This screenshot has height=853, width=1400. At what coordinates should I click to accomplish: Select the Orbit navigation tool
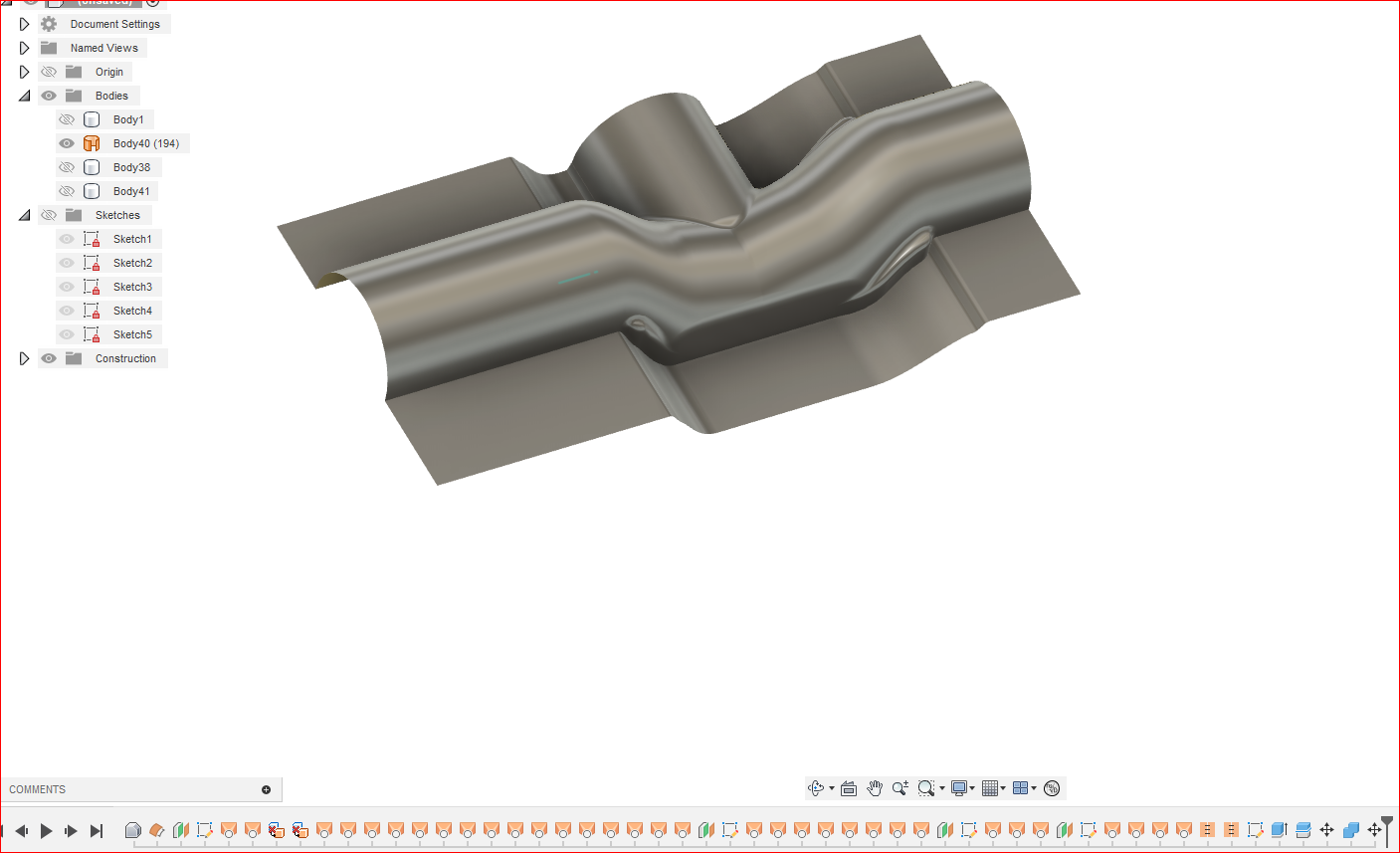[816, 788]
